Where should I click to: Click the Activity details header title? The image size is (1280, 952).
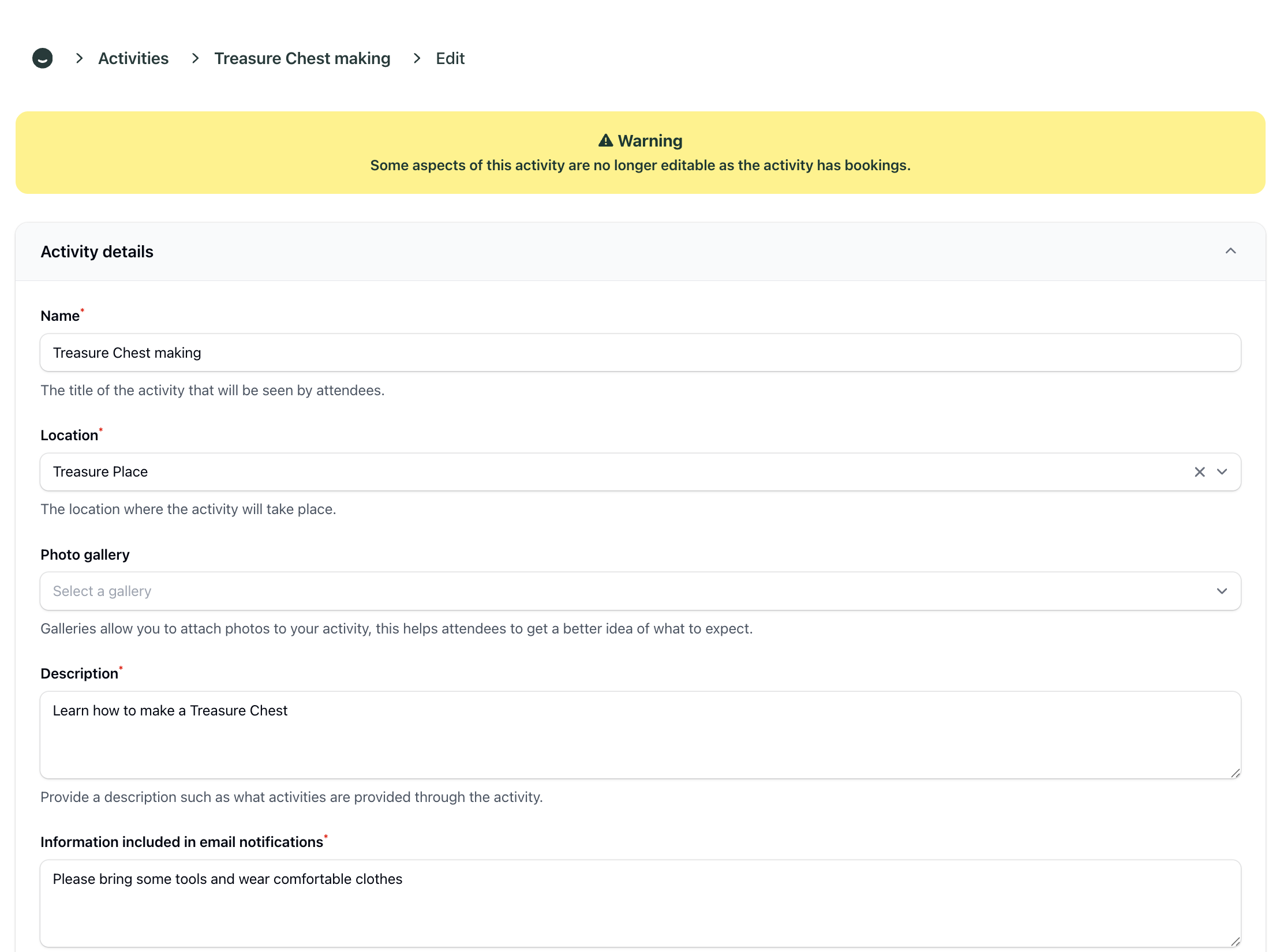coord(97,252)
